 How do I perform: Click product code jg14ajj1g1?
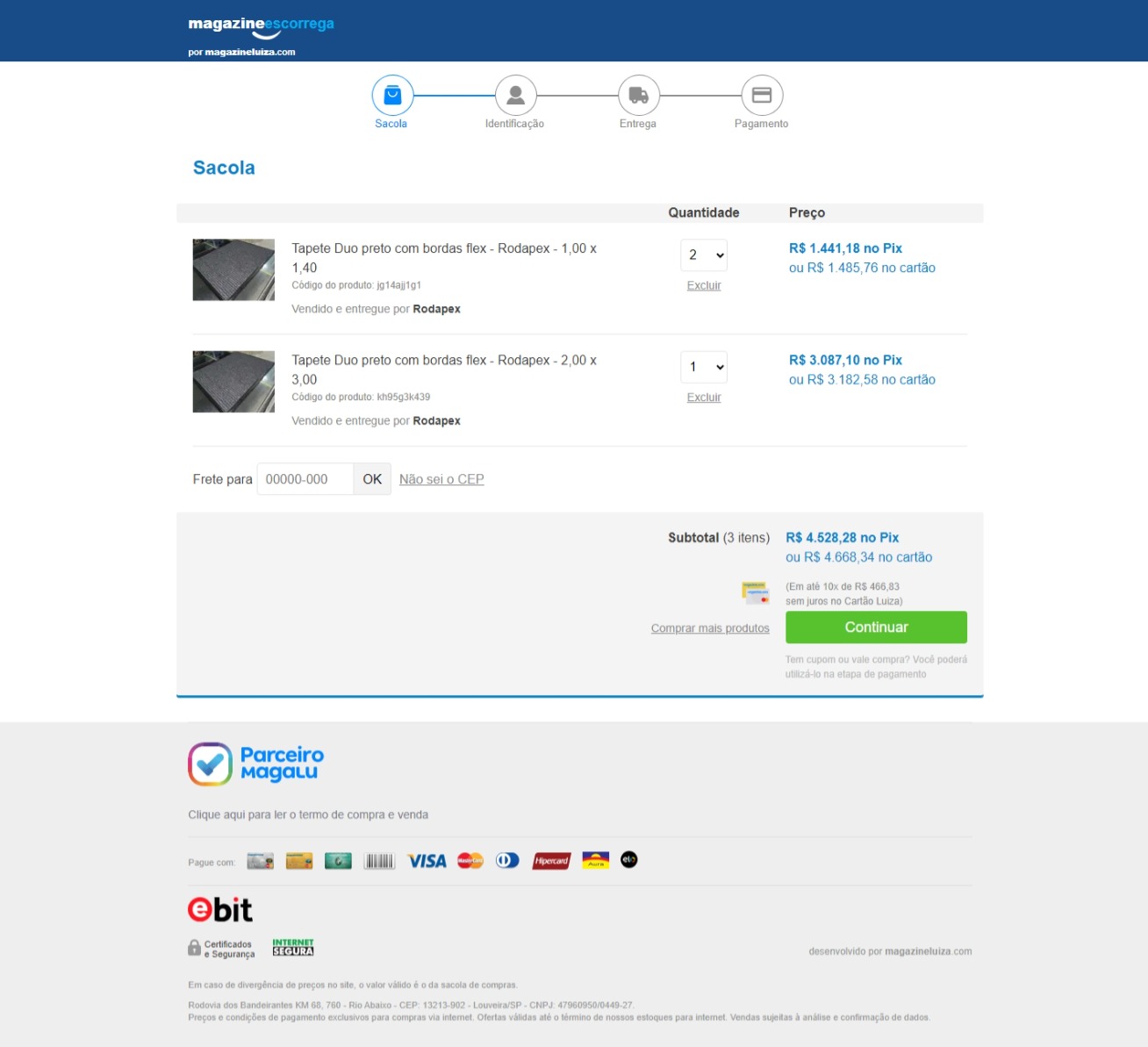[x=399, y=285]
